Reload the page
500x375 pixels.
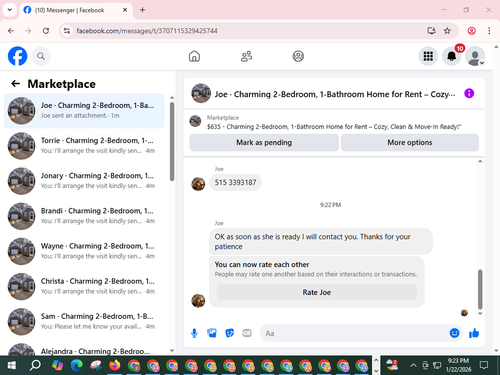[x=46, y=31]
